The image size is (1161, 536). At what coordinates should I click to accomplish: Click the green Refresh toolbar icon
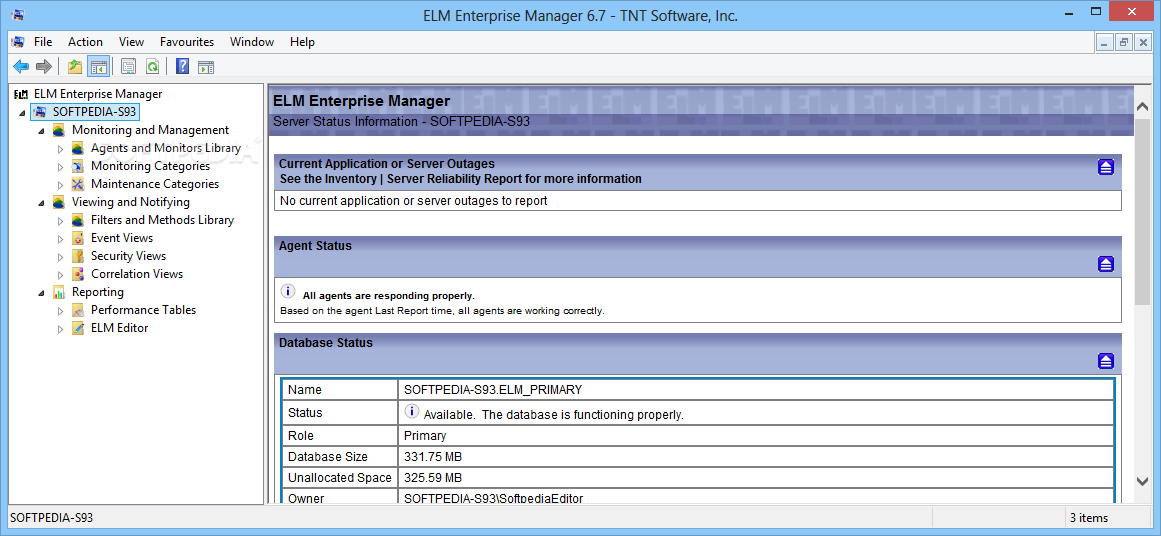tap(152, 67)
